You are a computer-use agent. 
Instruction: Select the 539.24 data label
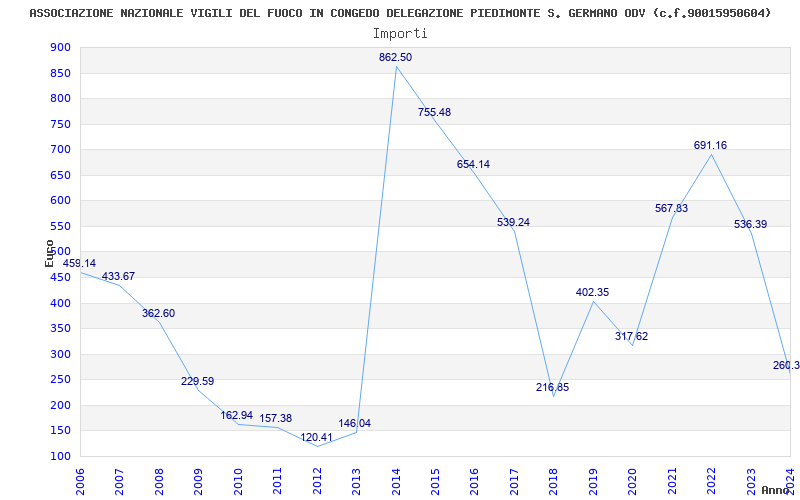513,222
